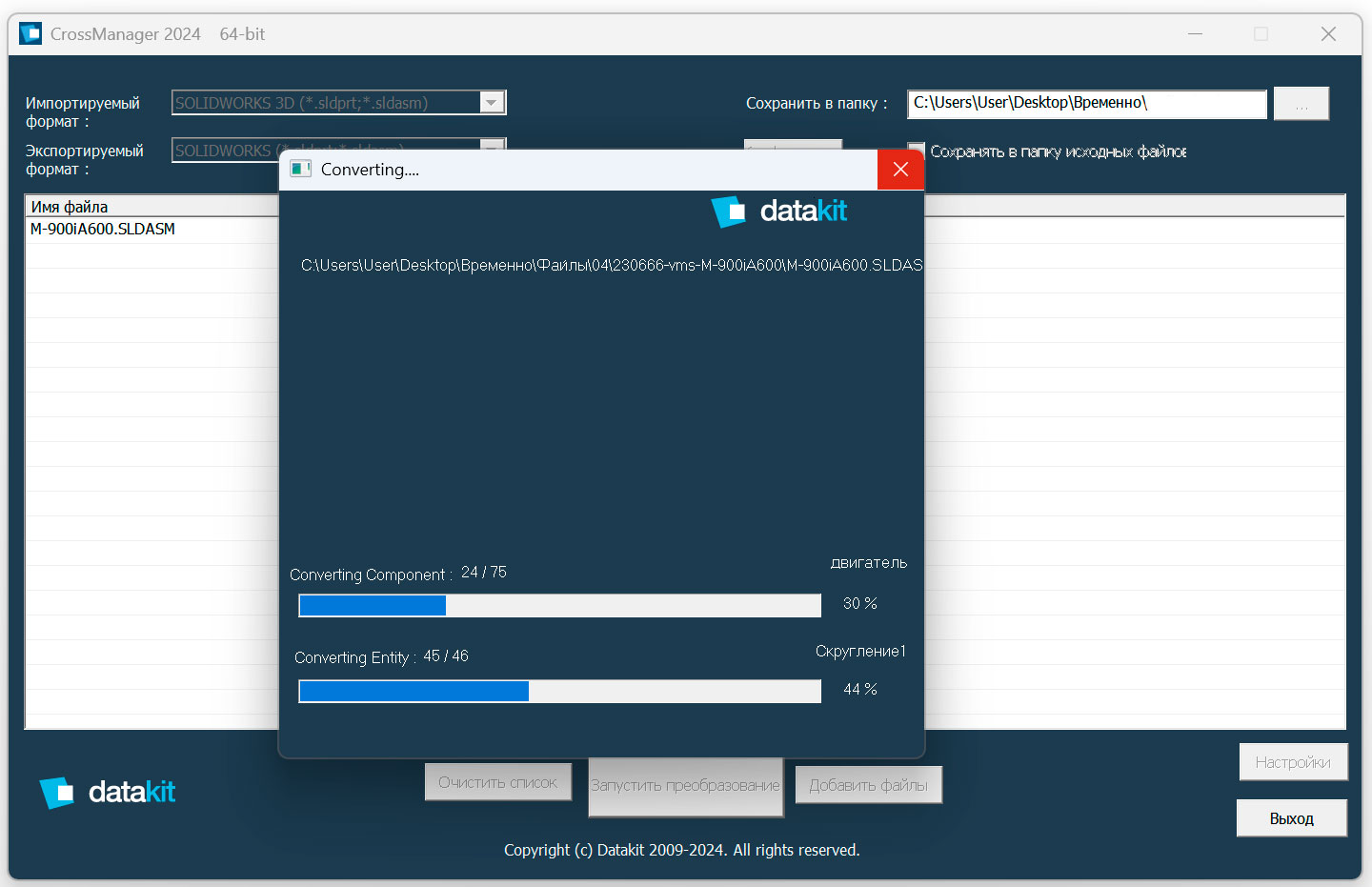Select file M-900iA600.SLDASM in list
The image size is (1372, 887).
point(103,230)
